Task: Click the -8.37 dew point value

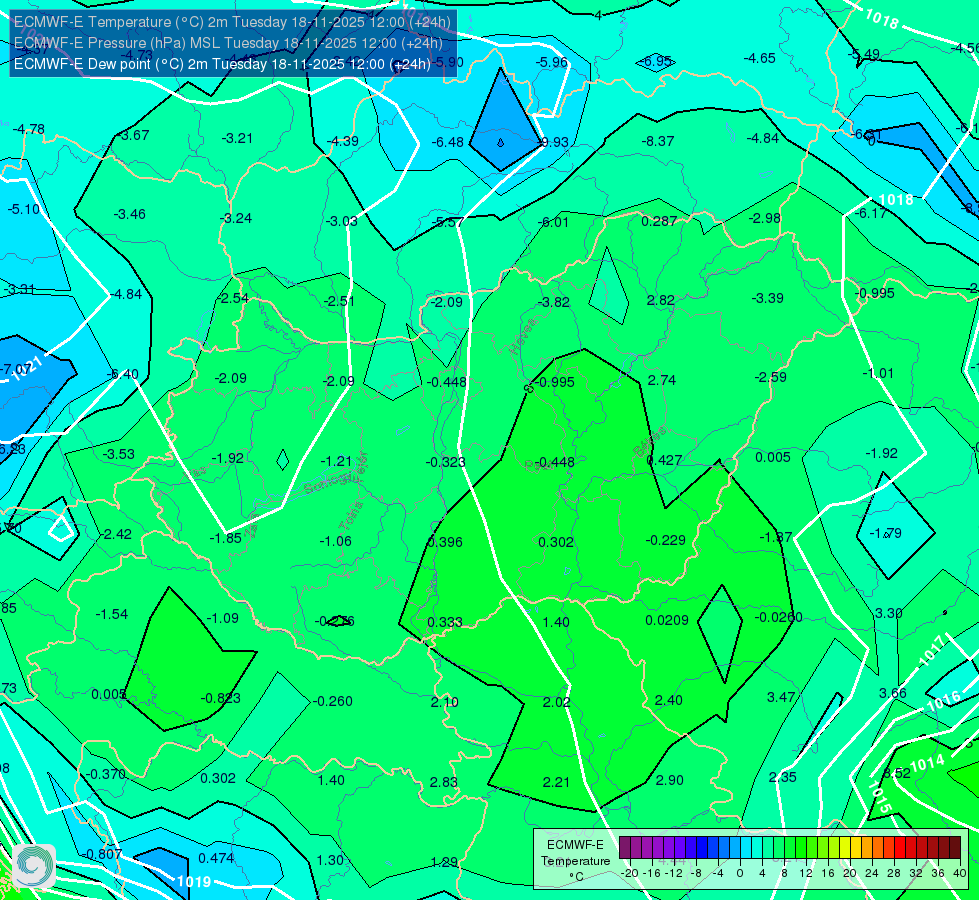Action: (658, 141)
